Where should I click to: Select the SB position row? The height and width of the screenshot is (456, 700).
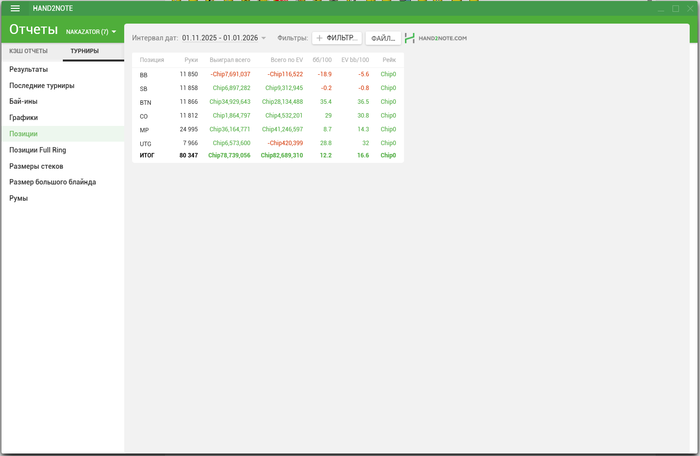(268, 88)
